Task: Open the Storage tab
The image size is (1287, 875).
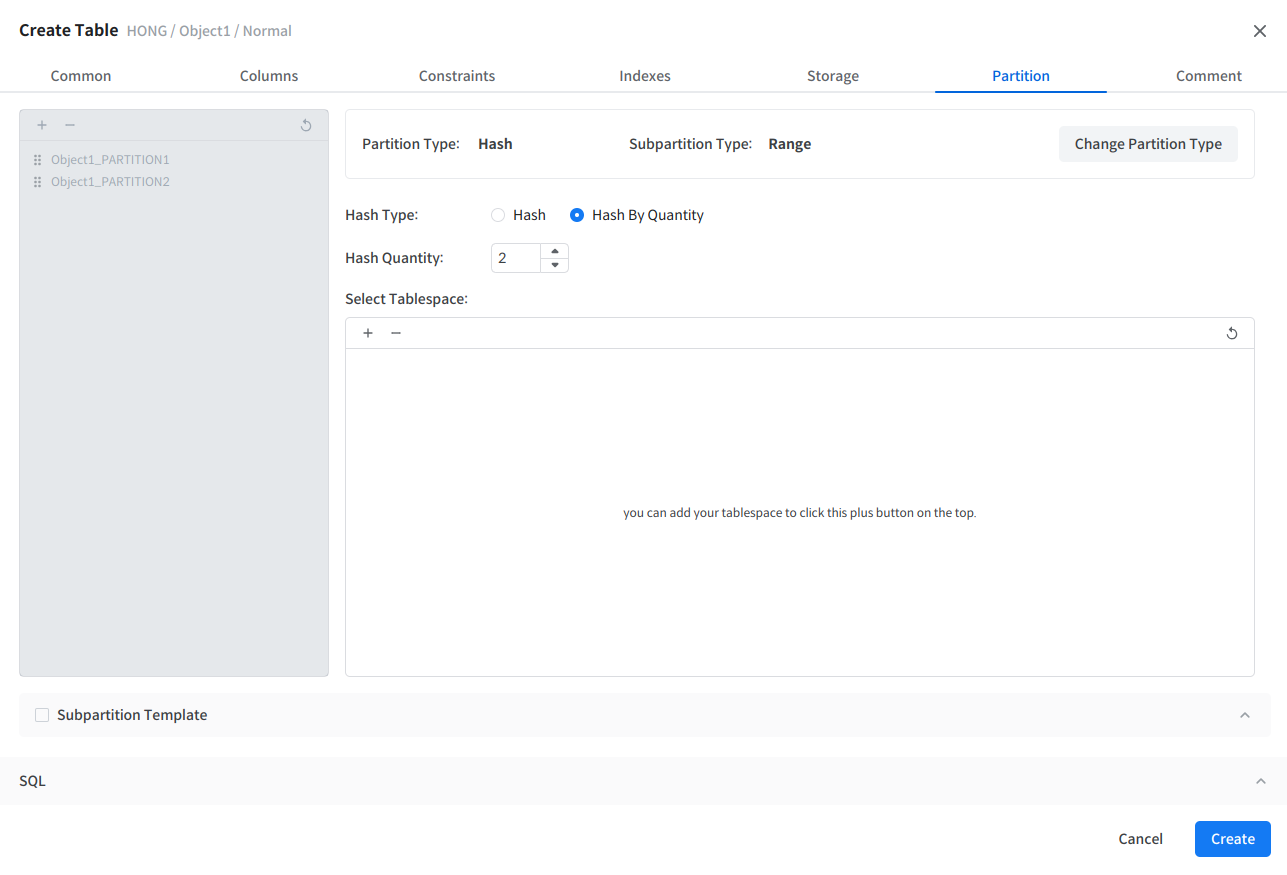Action: [833, 76]
